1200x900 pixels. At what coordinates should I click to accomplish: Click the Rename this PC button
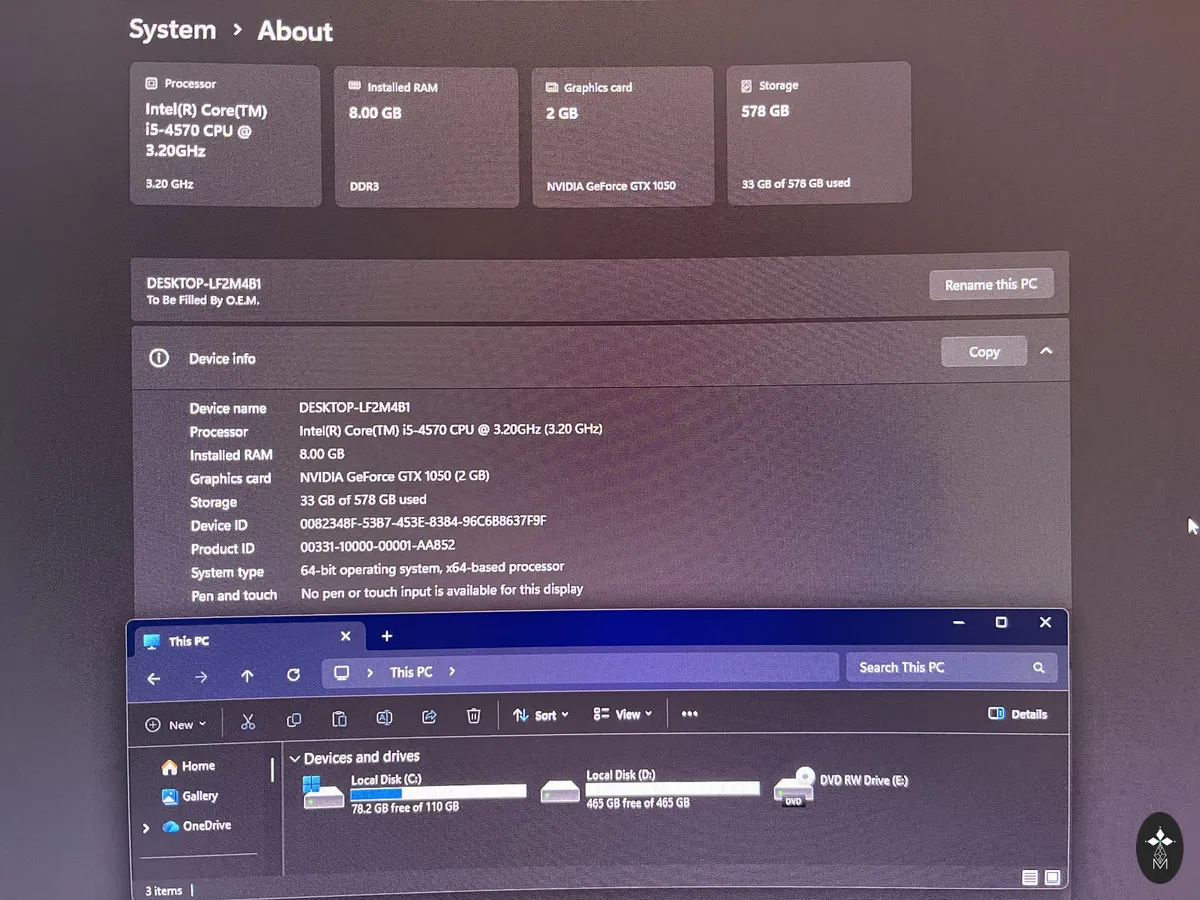(991, 285)
